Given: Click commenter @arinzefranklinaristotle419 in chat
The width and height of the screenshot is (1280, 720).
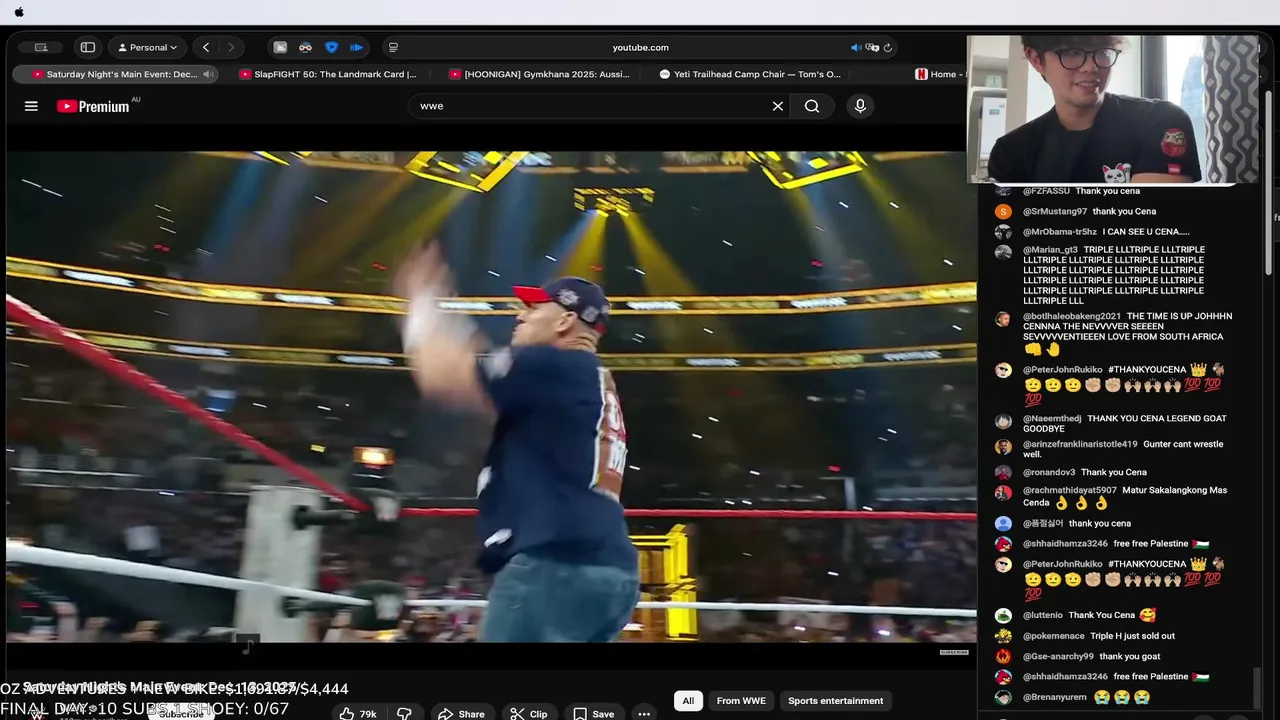Looking at the screenshot, I should (1080, 445).
